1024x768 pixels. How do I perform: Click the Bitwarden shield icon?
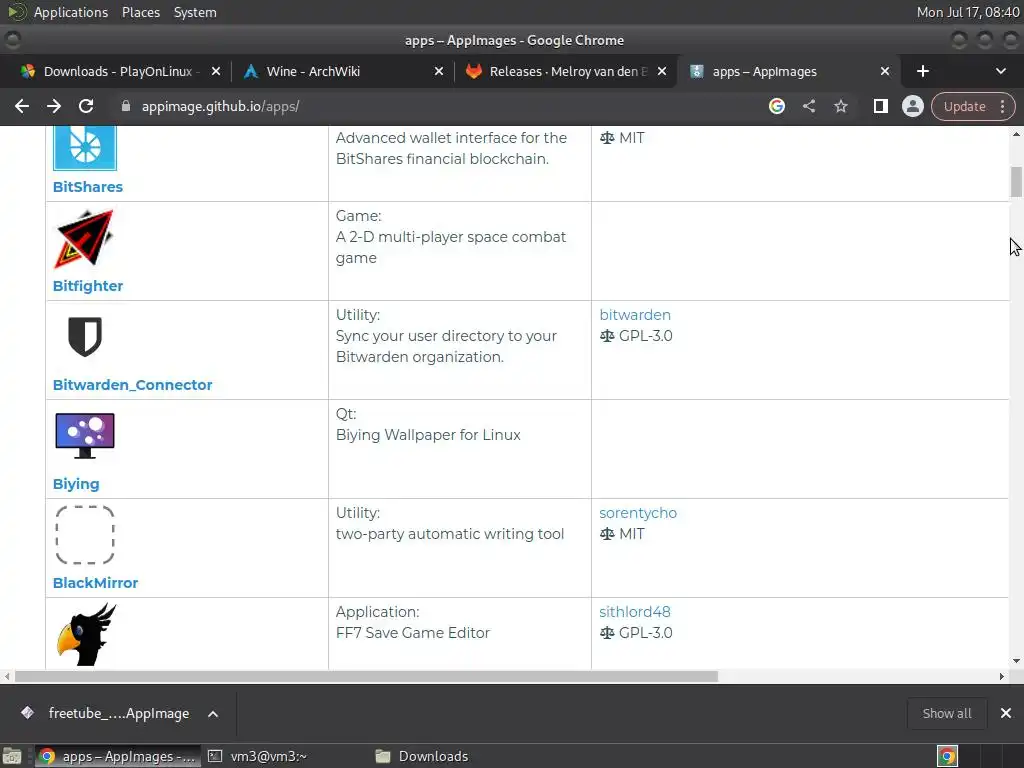click(85, 337)
